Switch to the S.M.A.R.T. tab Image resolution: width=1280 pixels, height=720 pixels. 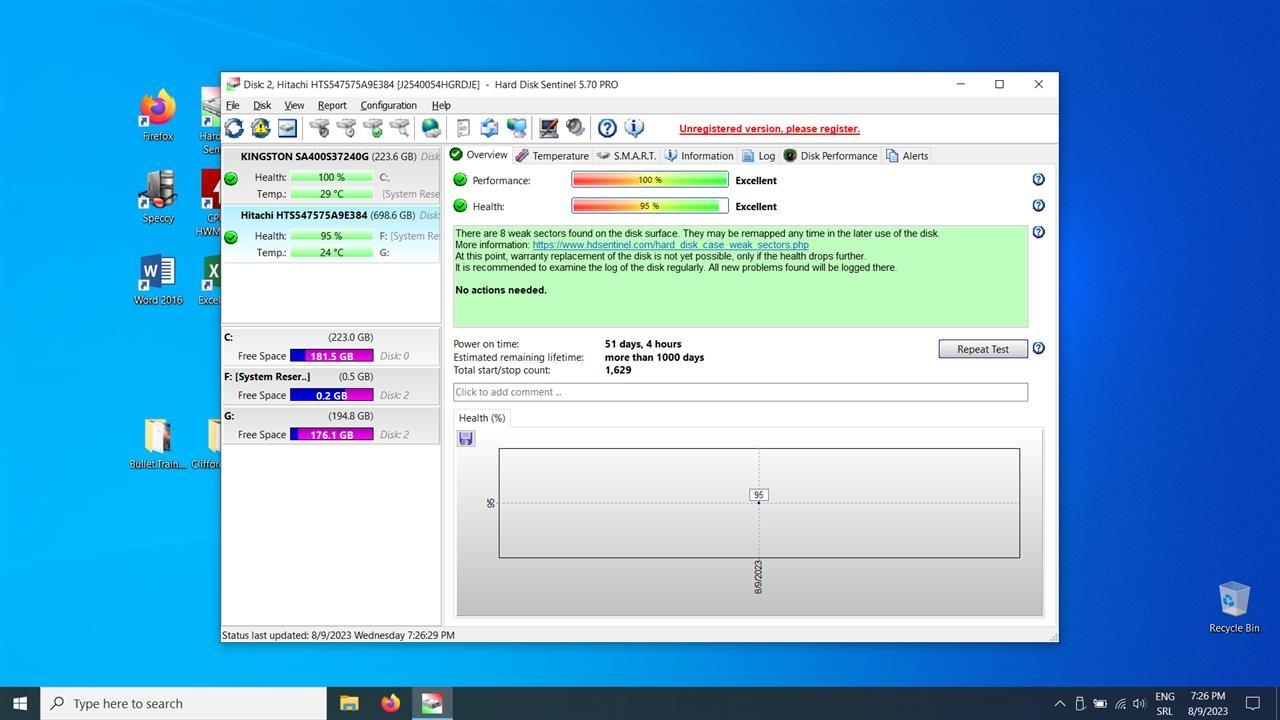pos(626,156)
